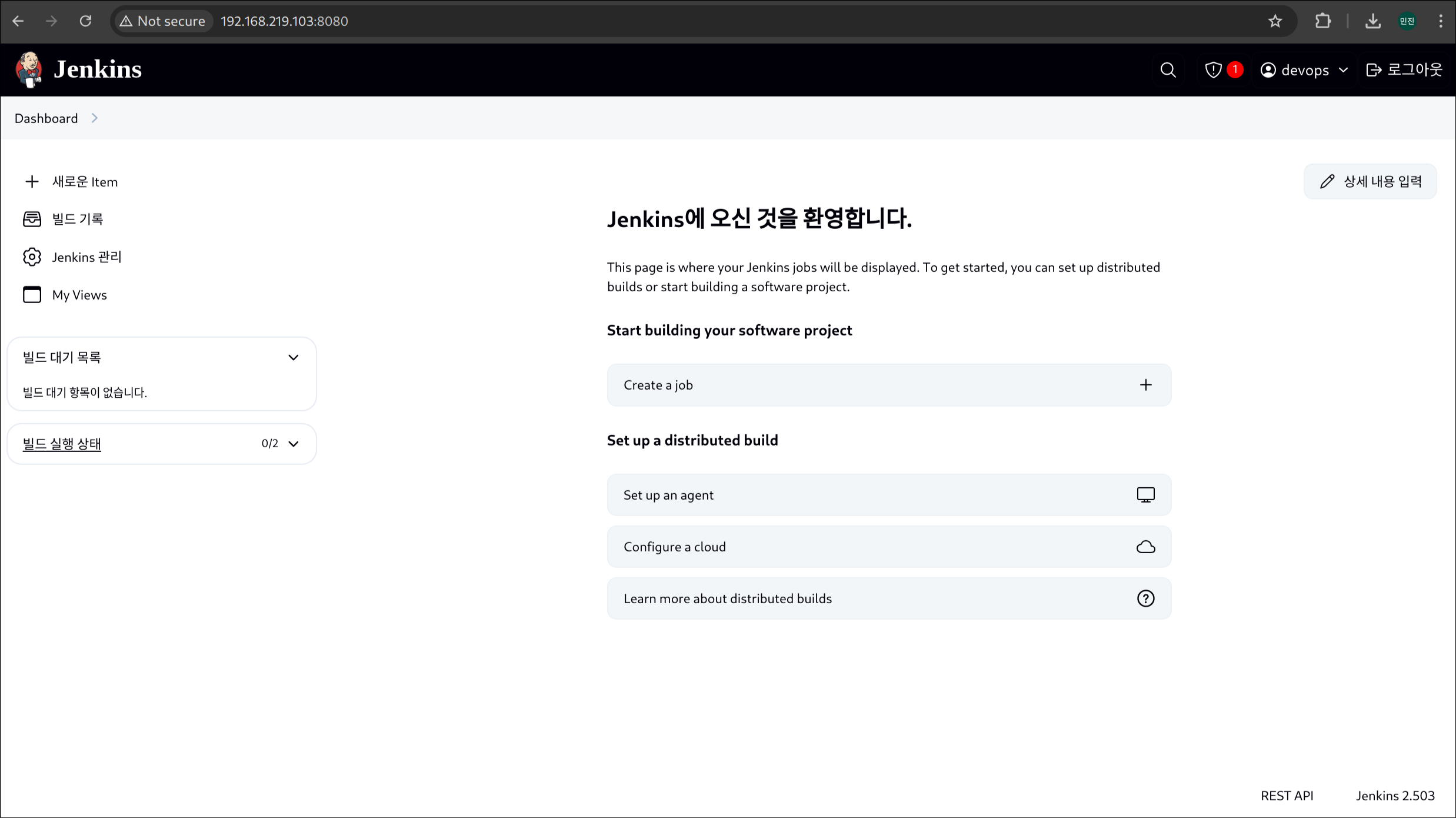This screenshot has width=1456, height=818.
Task: Click the Jenkins 2.503 version button
Action: click(x=1395, y=796)
